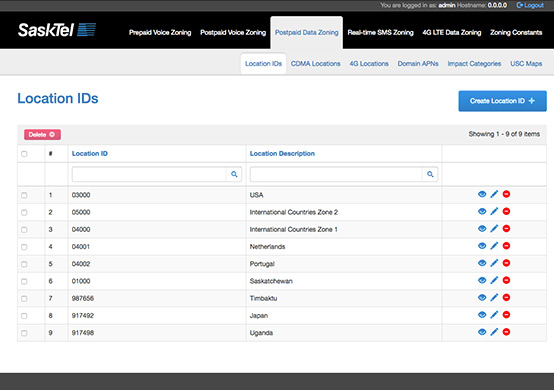Click the SaskTel logo
554x390 pixels.
[x=57, y=30]
